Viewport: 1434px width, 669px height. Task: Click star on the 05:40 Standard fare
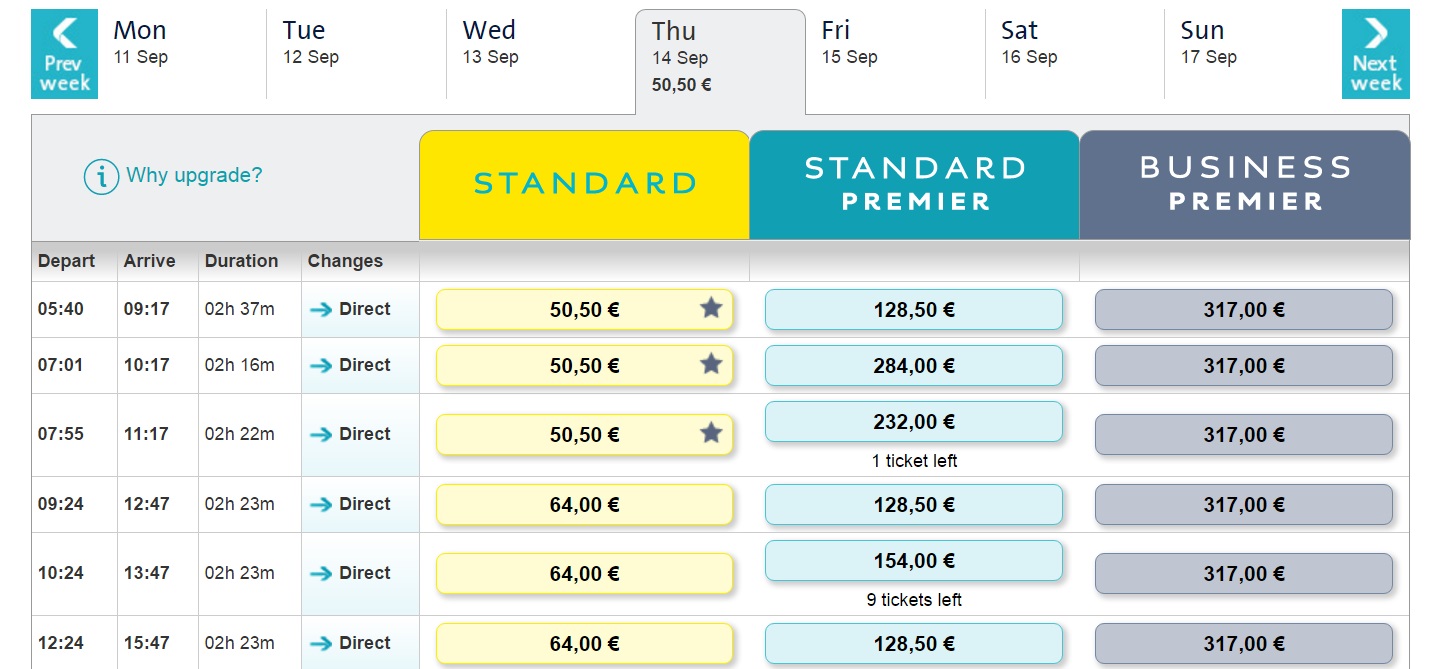(x=711, y=308)
